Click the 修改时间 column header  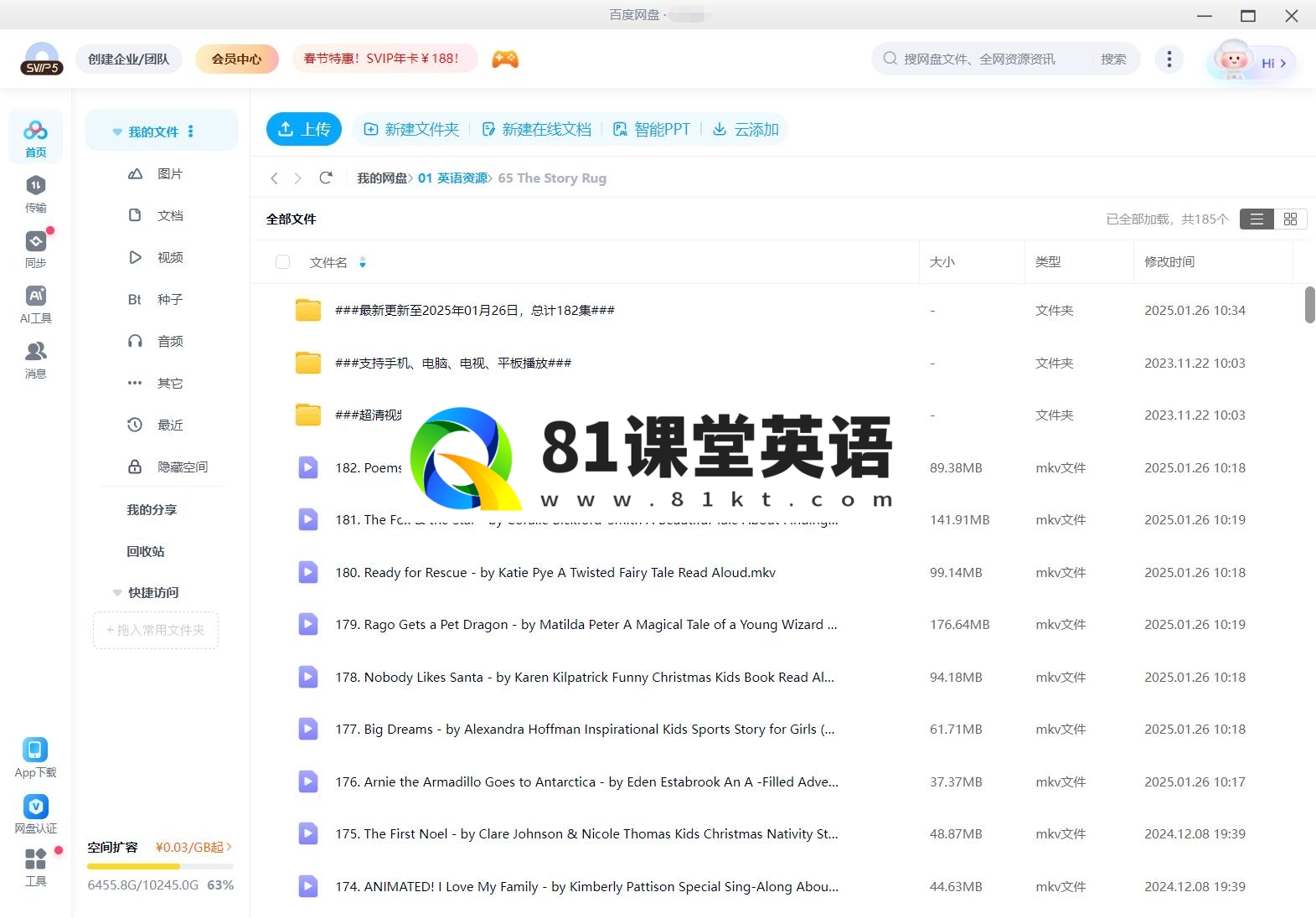tap(1169, 262)
